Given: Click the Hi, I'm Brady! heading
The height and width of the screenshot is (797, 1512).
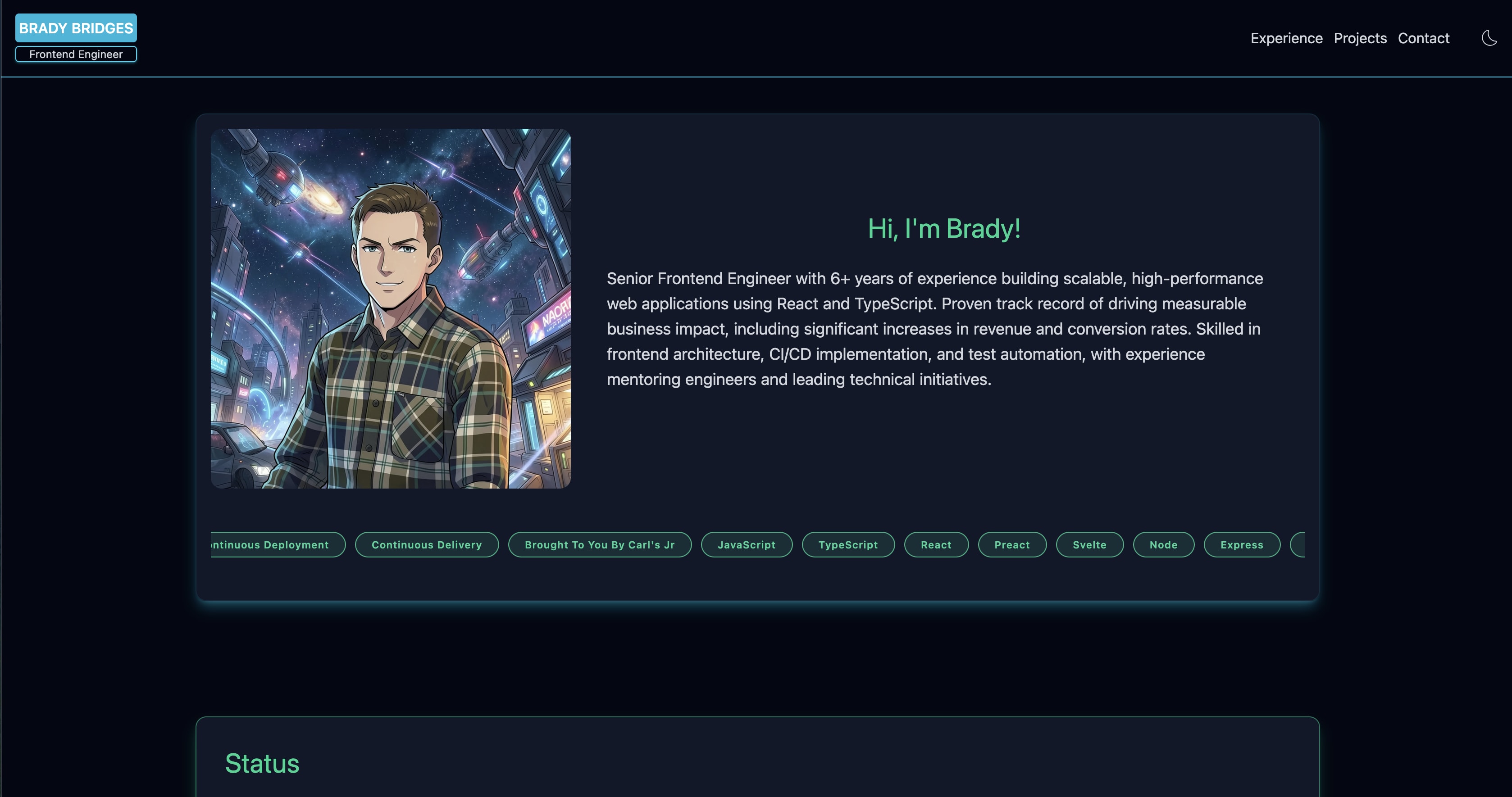Looking at the screenshot, I should 944,229.
